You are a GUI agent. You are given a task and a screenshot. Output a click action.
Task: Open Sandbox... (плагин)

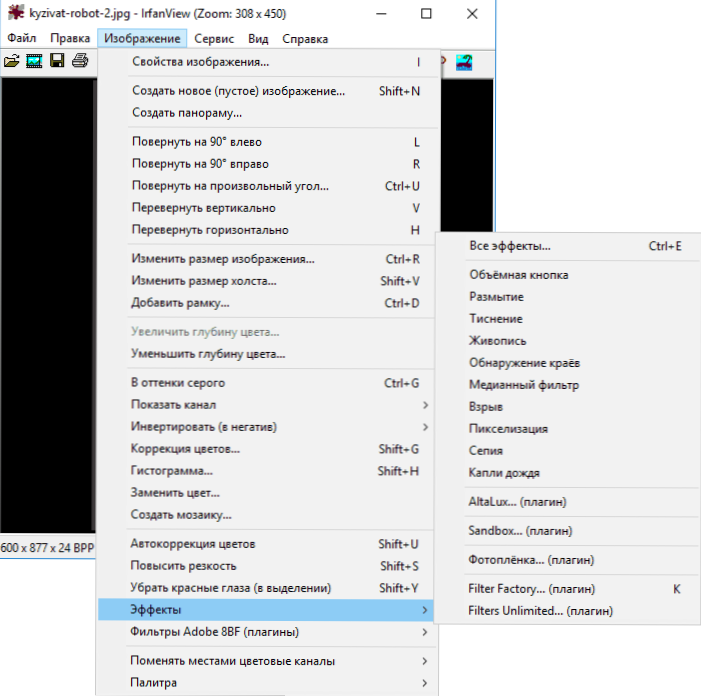568,531
